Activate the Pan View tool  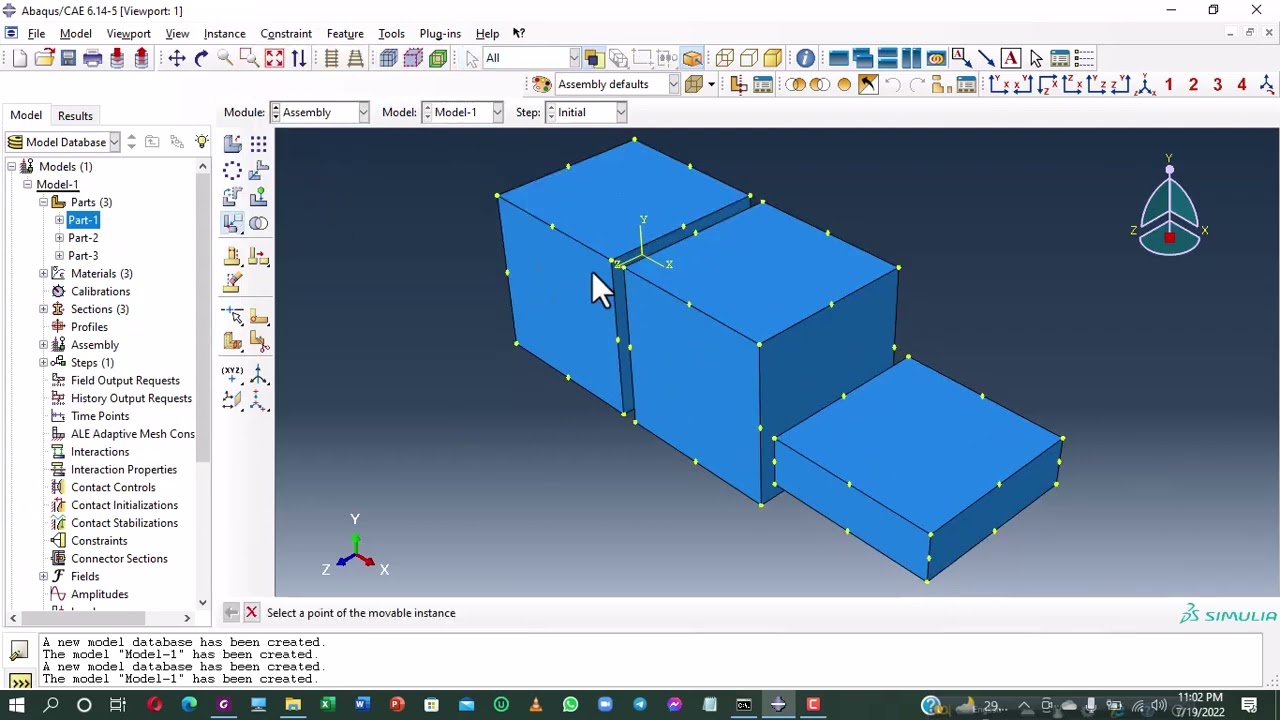click(177, 58)
